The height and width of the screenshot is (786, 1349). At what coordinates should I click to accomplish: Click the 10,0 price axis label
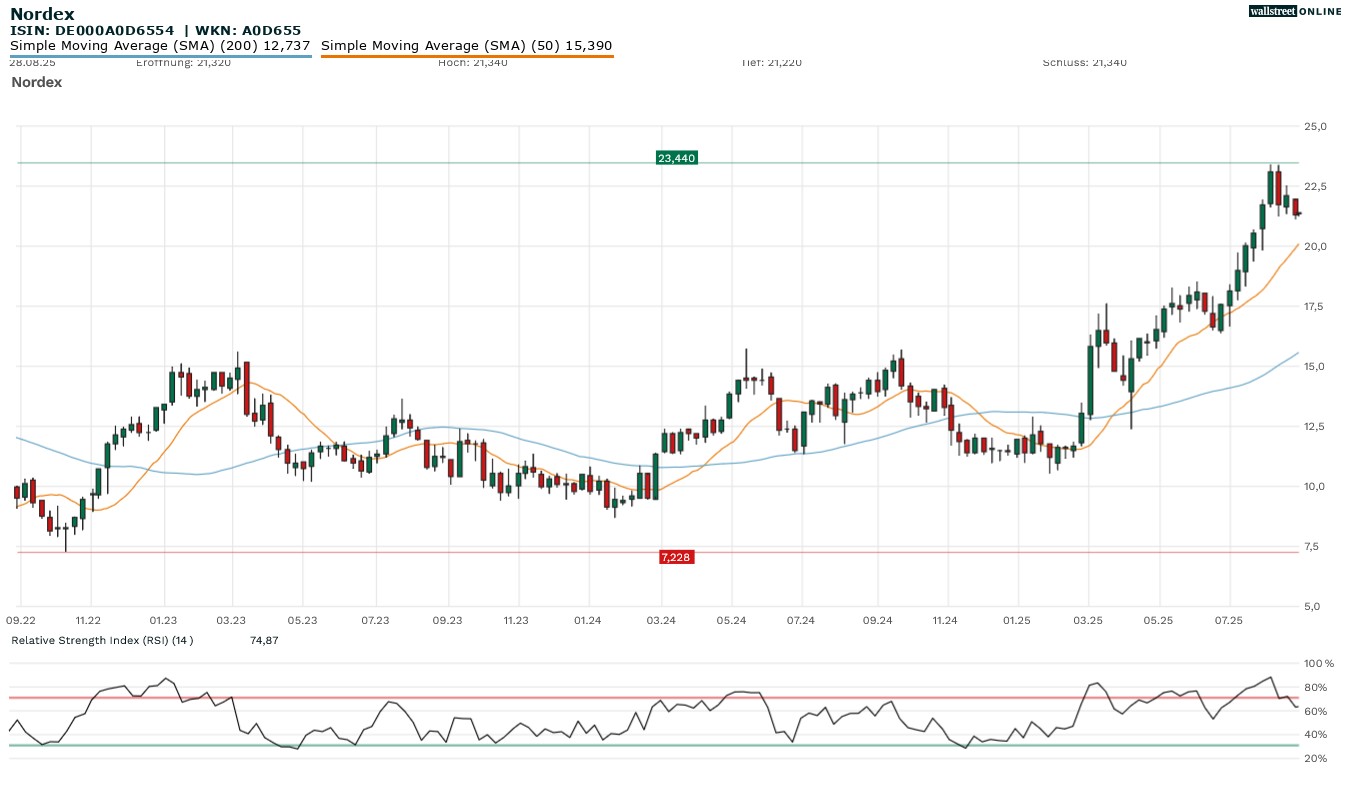point(1315,487)
